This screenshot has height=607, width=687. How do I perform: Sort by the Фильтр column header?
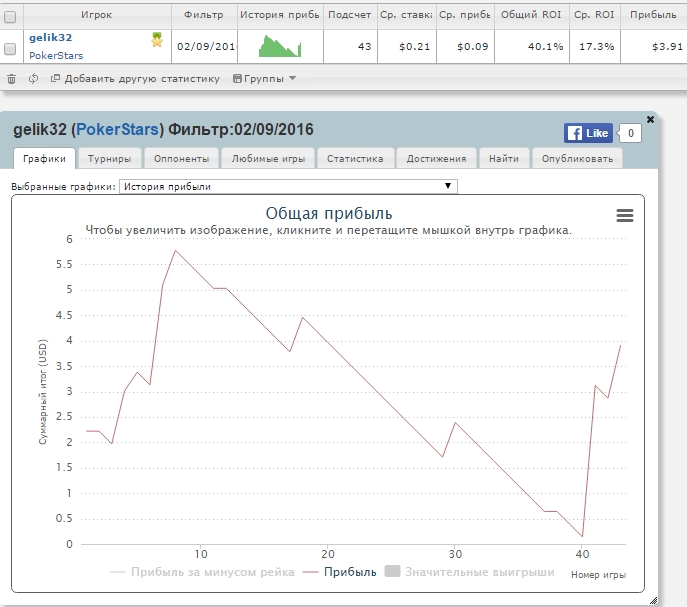pyautogui.click(x=204, y=15)
